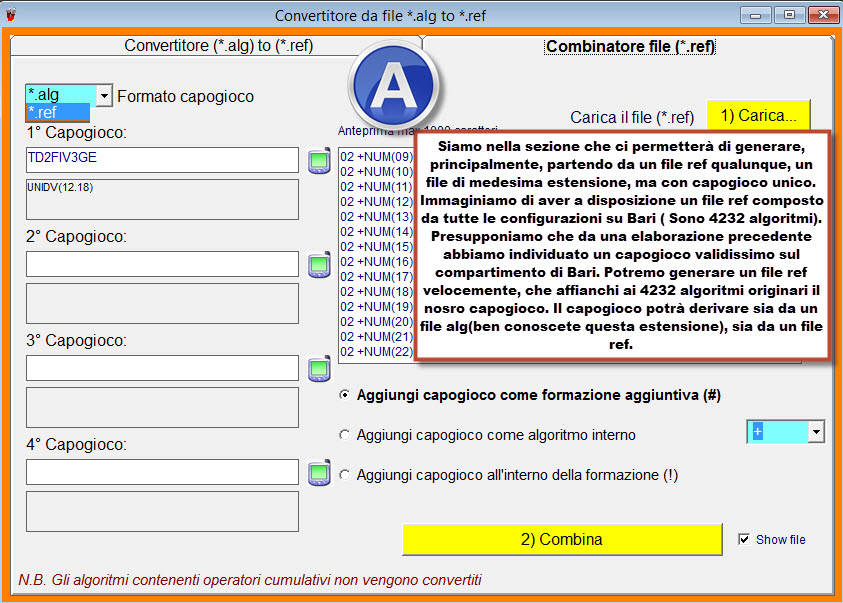Switch to the 'Combinatore file (*.ref)' tab

tap(630, 47)
